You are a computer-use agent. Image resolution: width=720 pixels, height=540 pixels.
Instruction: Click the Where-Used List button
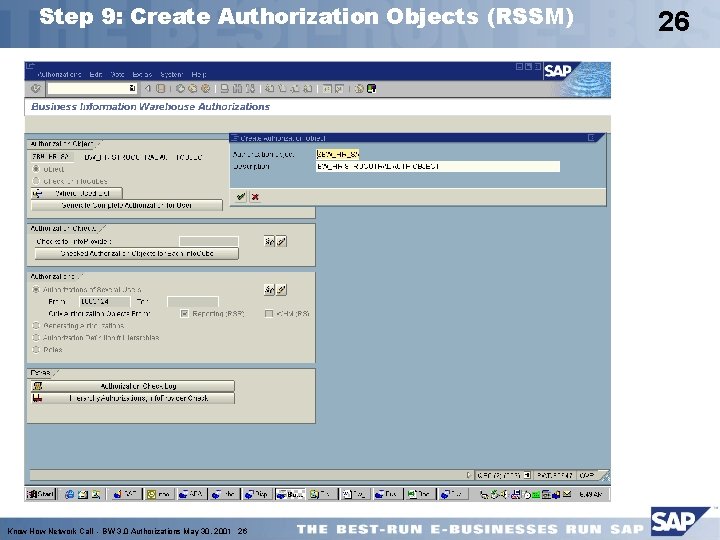pos(77,193)
